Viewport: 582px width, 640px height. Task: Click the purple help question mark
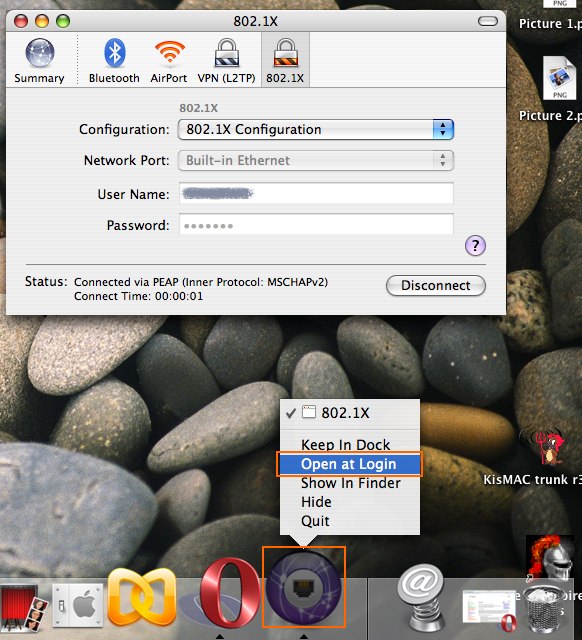coord(475,245)
